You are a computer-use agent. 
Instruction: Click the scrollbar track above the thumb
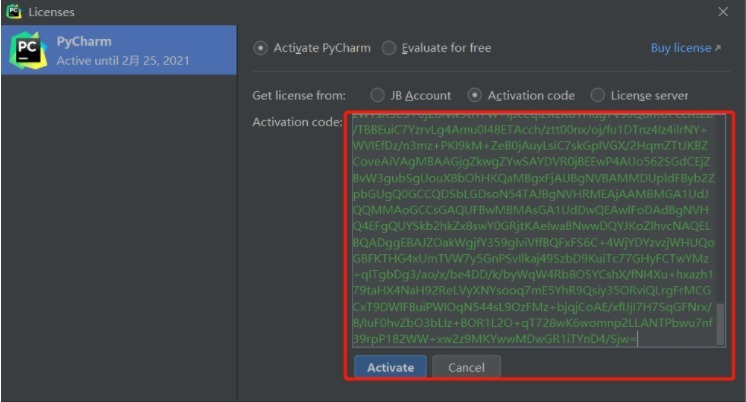pyautogui.click(x=720, y=200)
